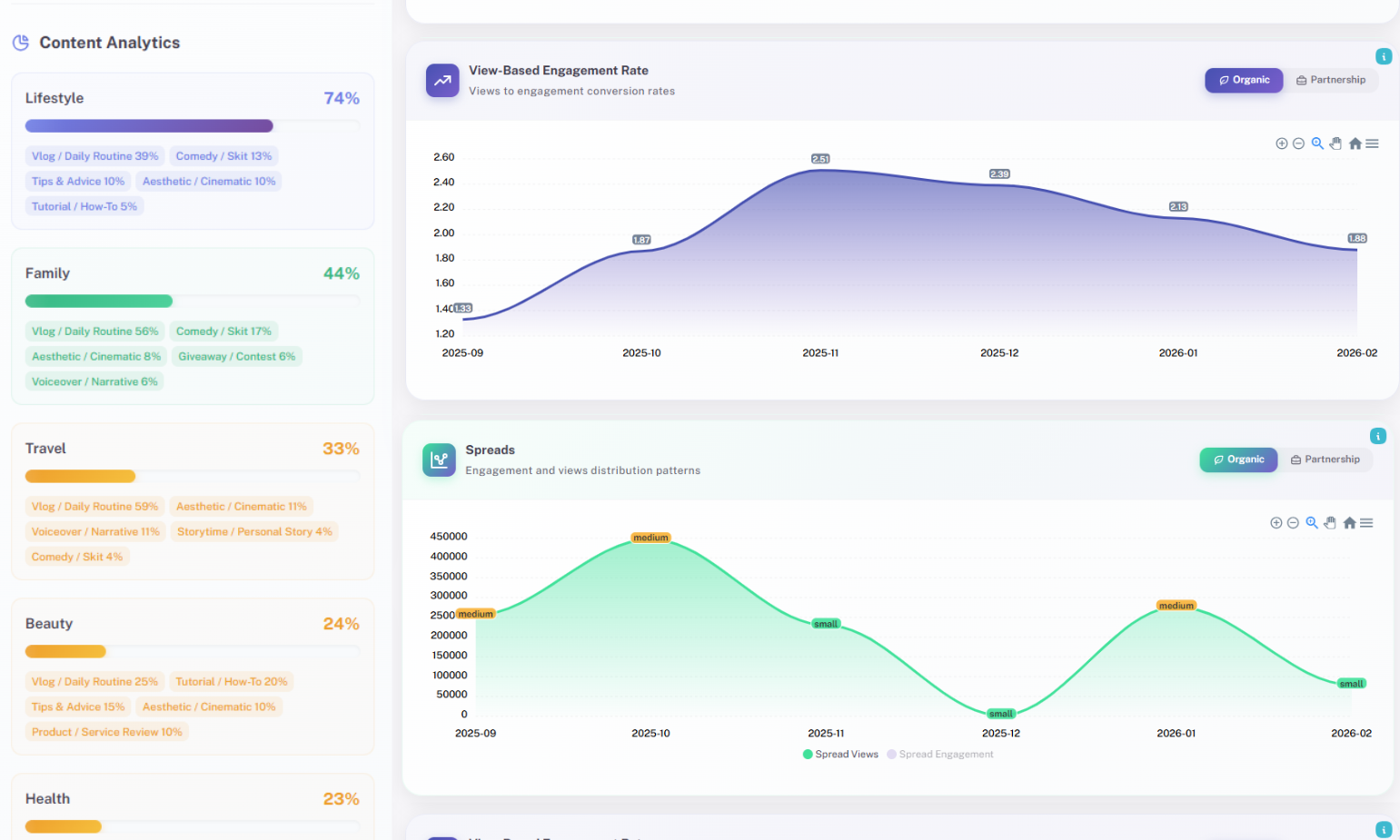The image size is (1400, 840).
Task: Select the selection zoom tool on the engagement chart
Action: pyautogui.click(x=1317, y=143)
